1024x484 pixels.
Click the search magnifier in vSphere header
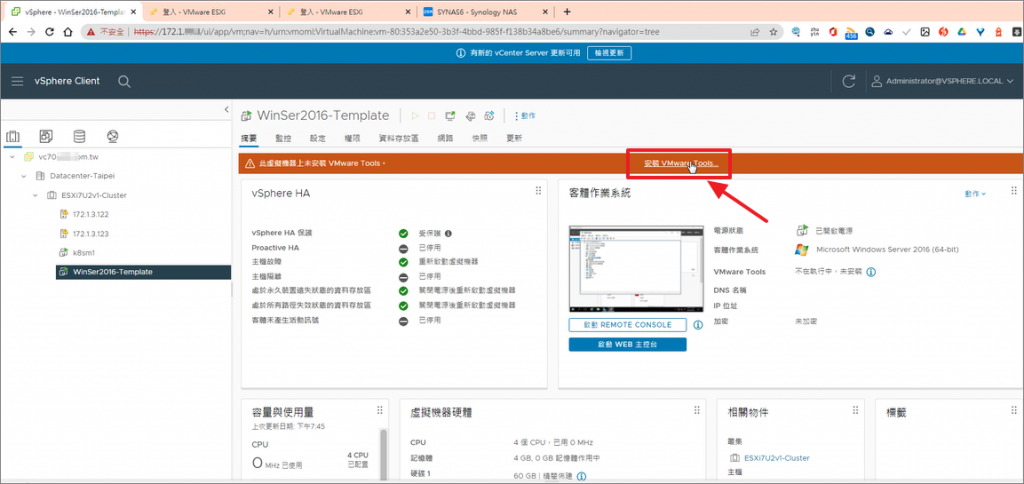point(124,82)
